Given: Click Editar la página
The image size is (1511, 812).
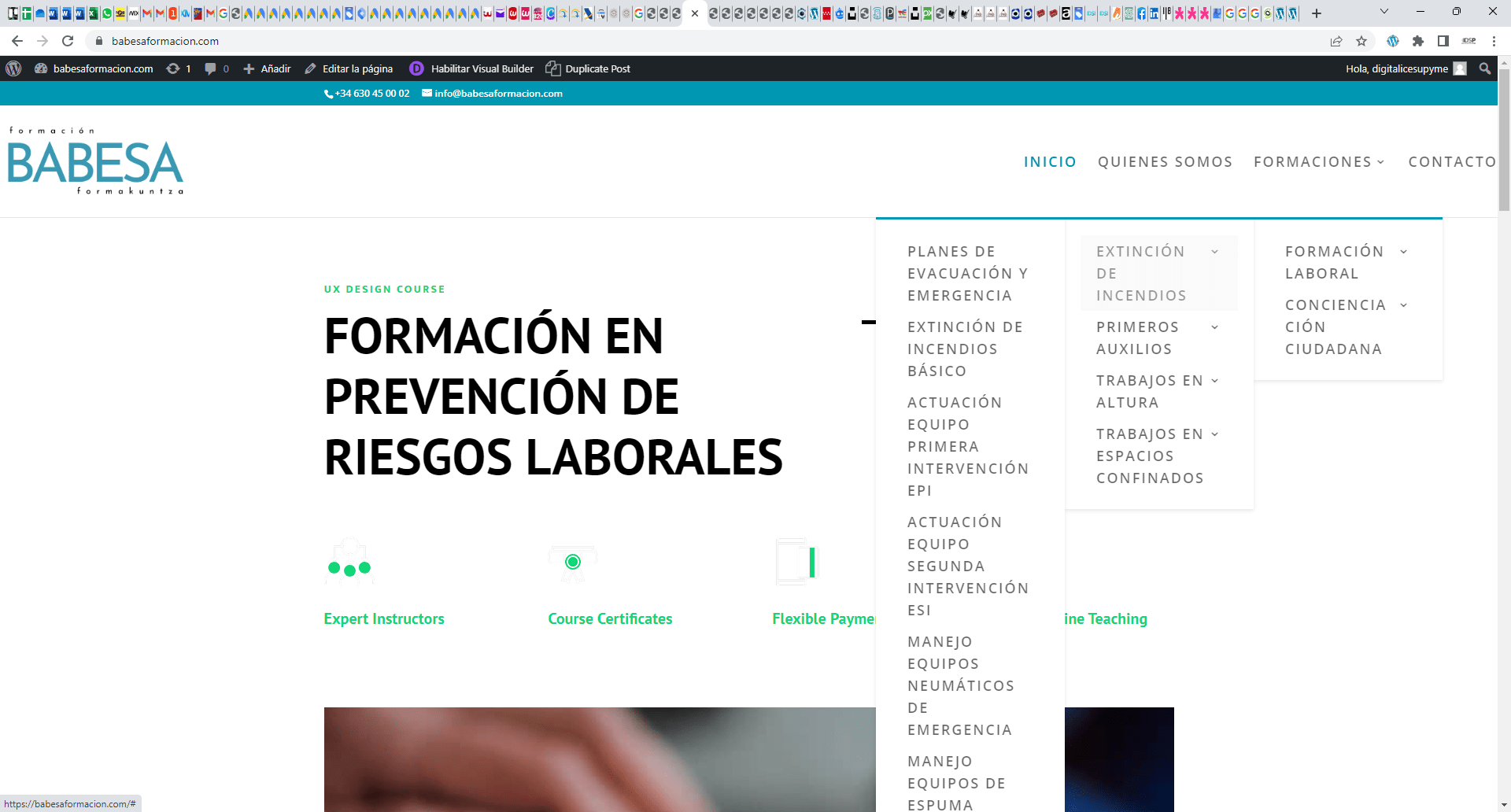Looking at the screenshot, I should (x=349, y=68).
